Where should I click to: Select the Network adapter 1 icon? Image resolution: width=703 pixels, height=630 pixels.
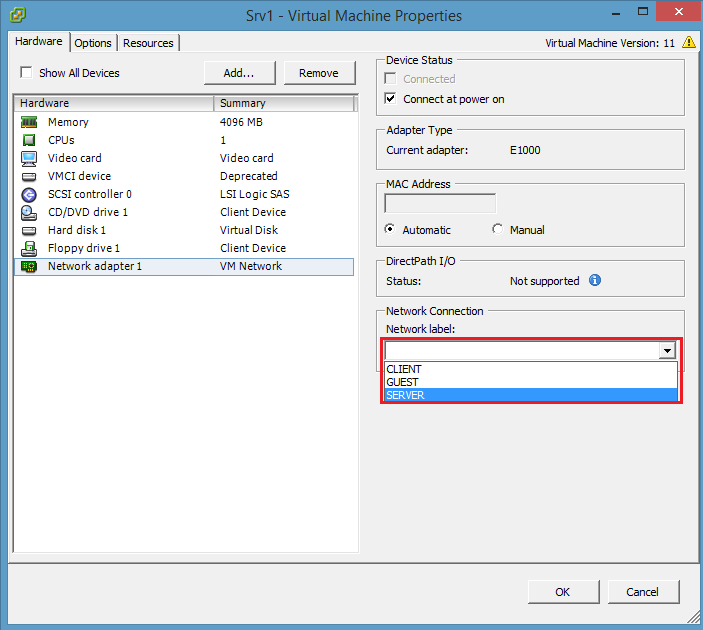[29, 266]
